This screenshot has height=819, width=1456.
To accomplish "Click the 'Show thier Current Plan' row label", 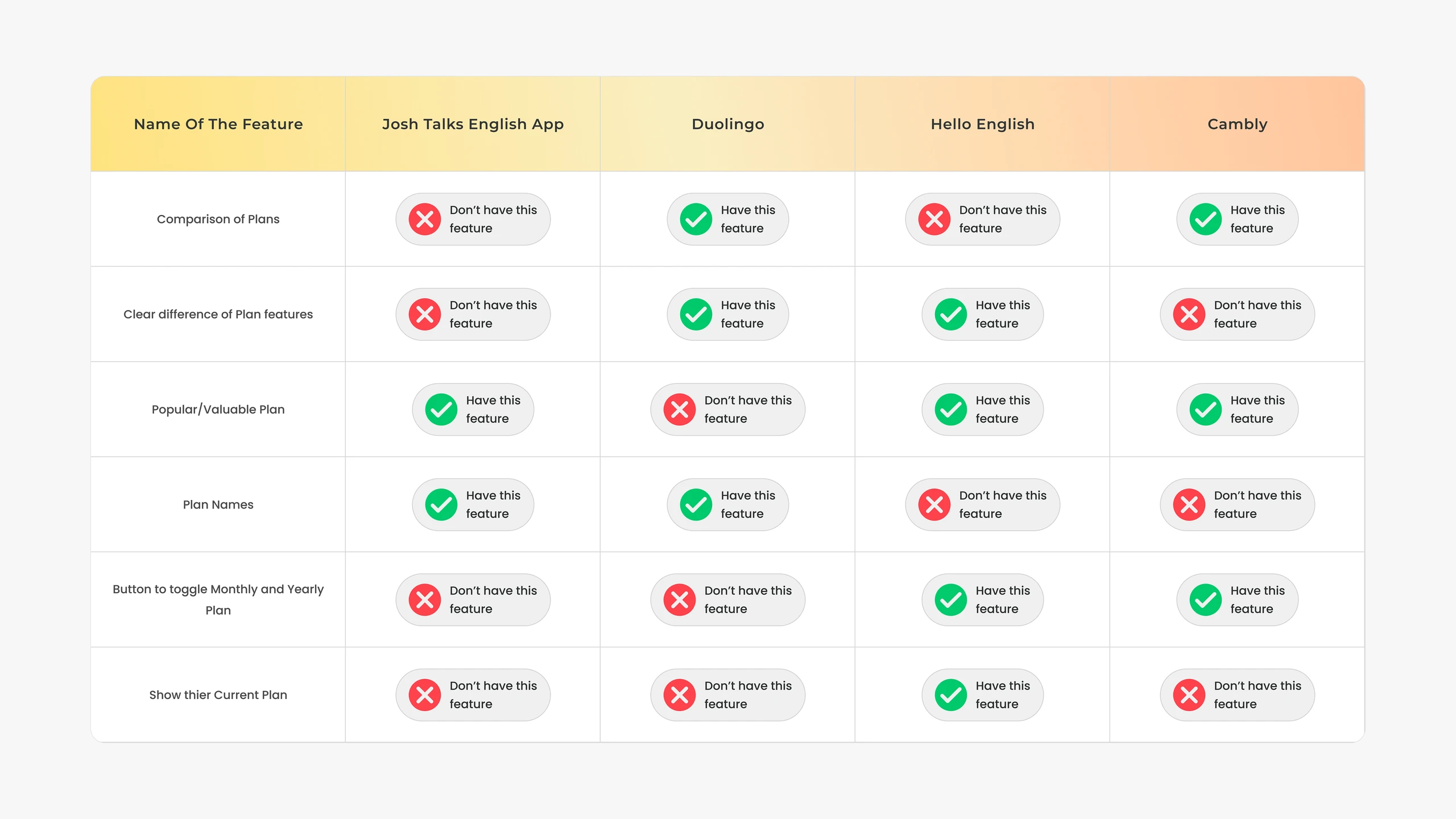I will [218, 695].
